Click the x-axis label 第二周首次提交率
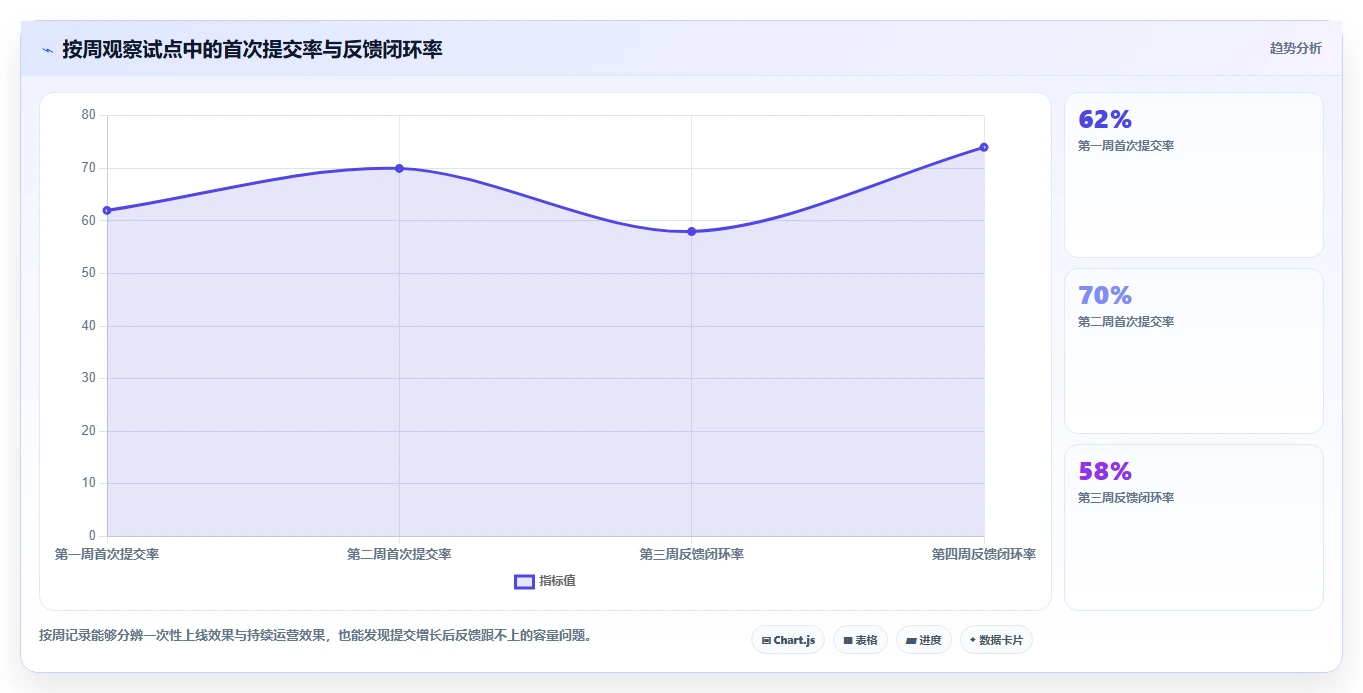 pyautogui.click(x=399, y=554)
